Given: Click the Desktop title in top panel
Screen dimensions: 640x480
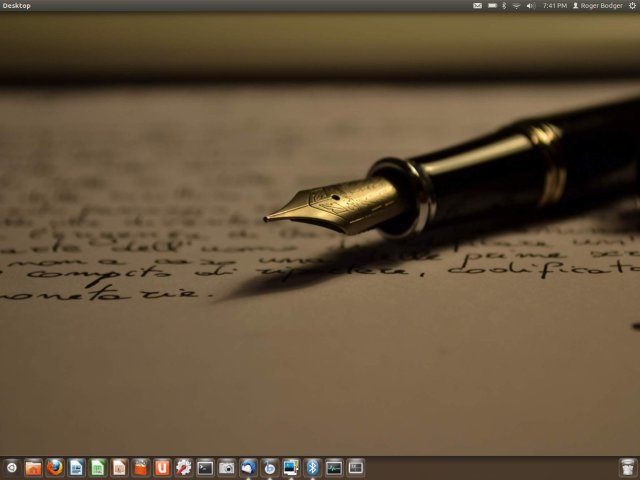Looking at the screenshot, I should (16, 6).
